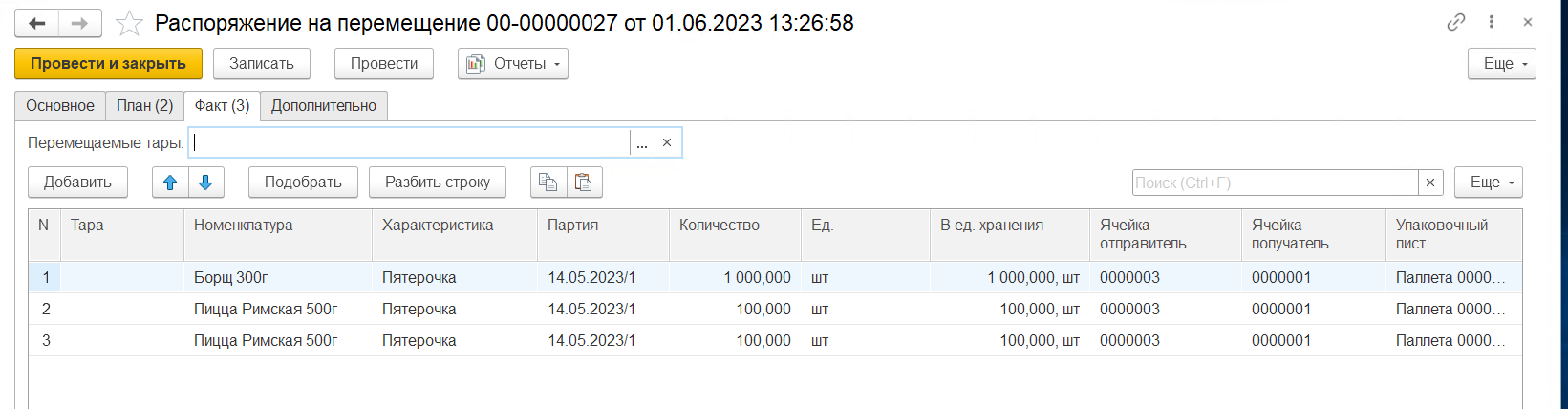
Task: Expand the table Еще menu
Action: [x=1488, y=183]
